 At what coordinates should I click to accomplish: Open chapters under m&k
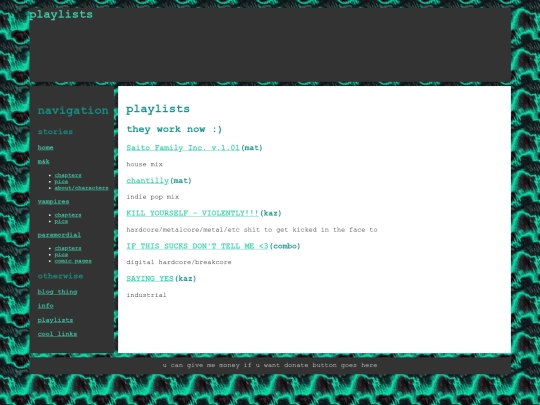coord(68,175)
